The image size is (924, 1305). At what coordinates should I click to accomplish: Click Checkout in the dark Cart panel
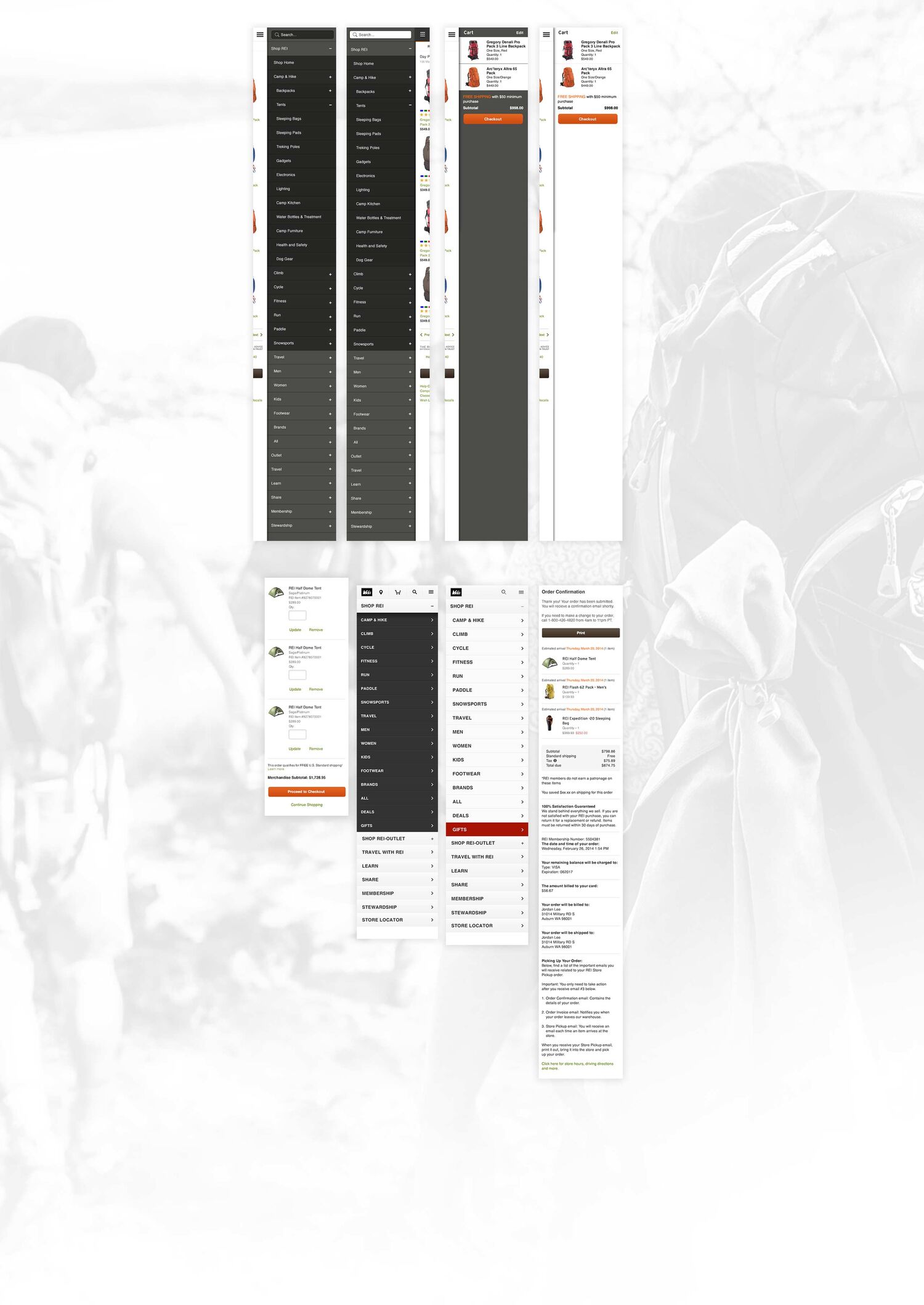coord(493,120)
